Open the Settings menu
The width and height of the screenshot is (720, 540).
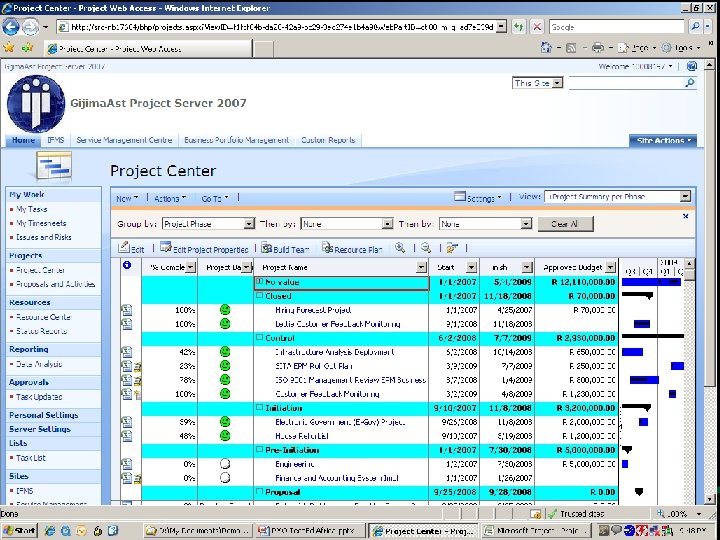[478, 198]
